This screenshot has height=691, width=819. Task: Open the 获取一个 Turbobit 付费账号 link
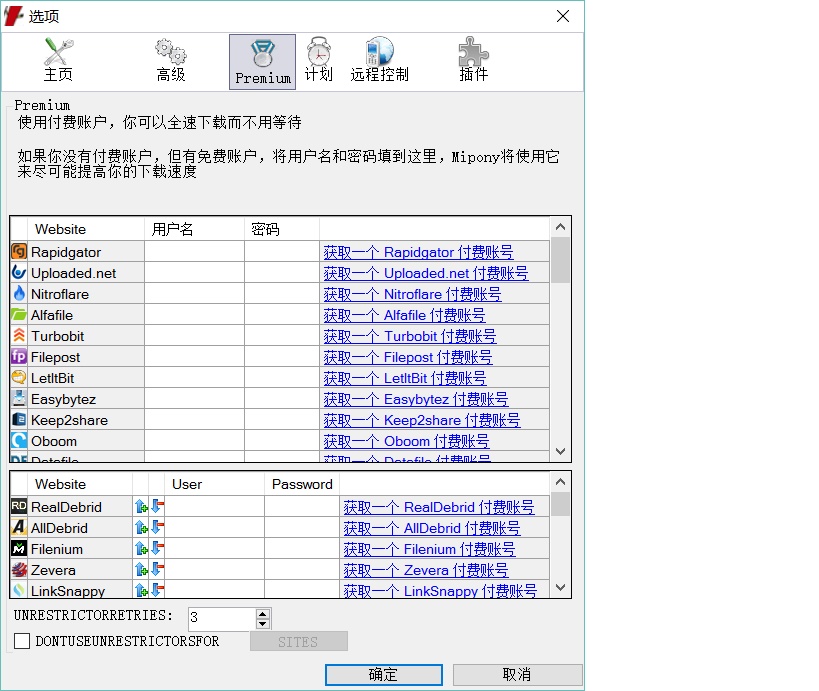pos(410,336)
